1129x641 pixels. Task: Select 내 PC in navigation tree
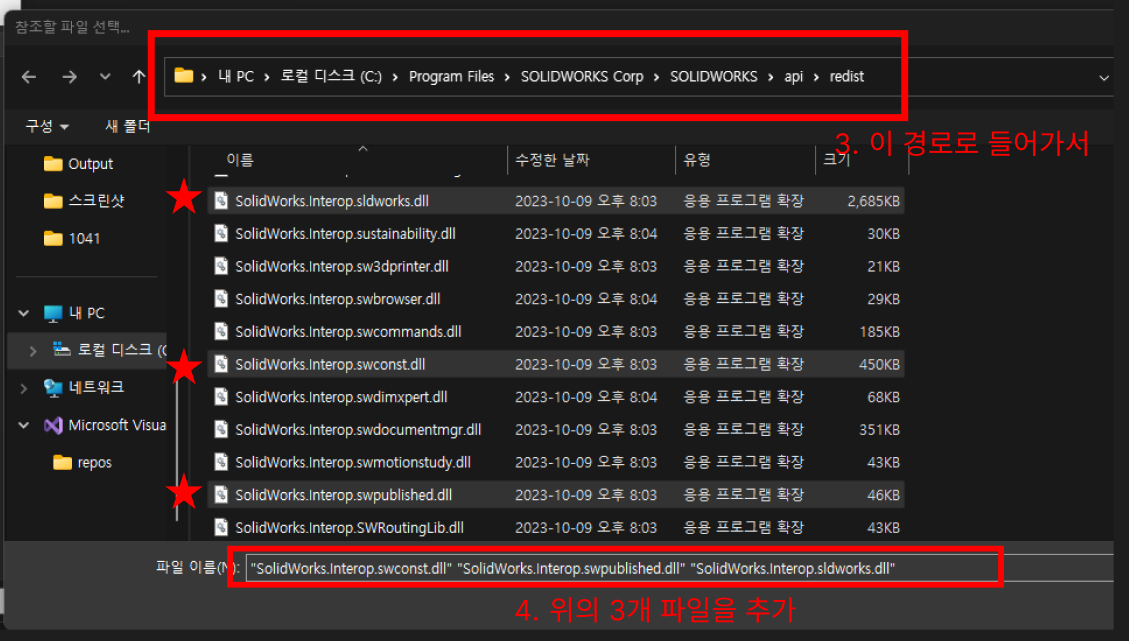(86, 313)
